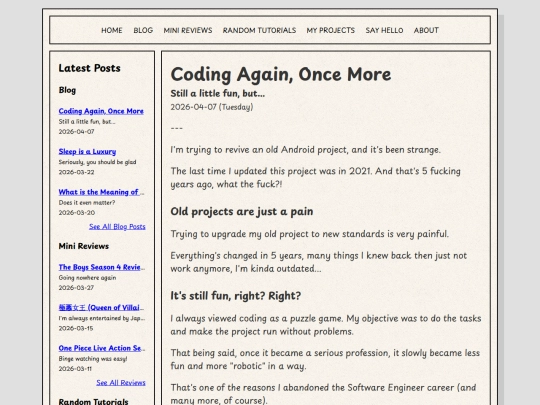
Task: Click the 'Latest Posts' sidebar heading
Action: click(90, 68)
